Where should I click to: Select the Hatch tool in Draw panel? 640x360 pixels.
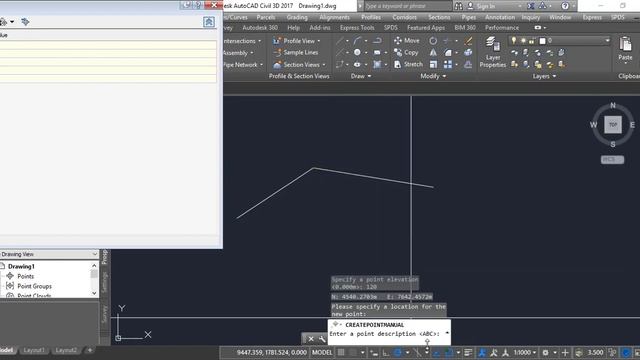(377, 64)
